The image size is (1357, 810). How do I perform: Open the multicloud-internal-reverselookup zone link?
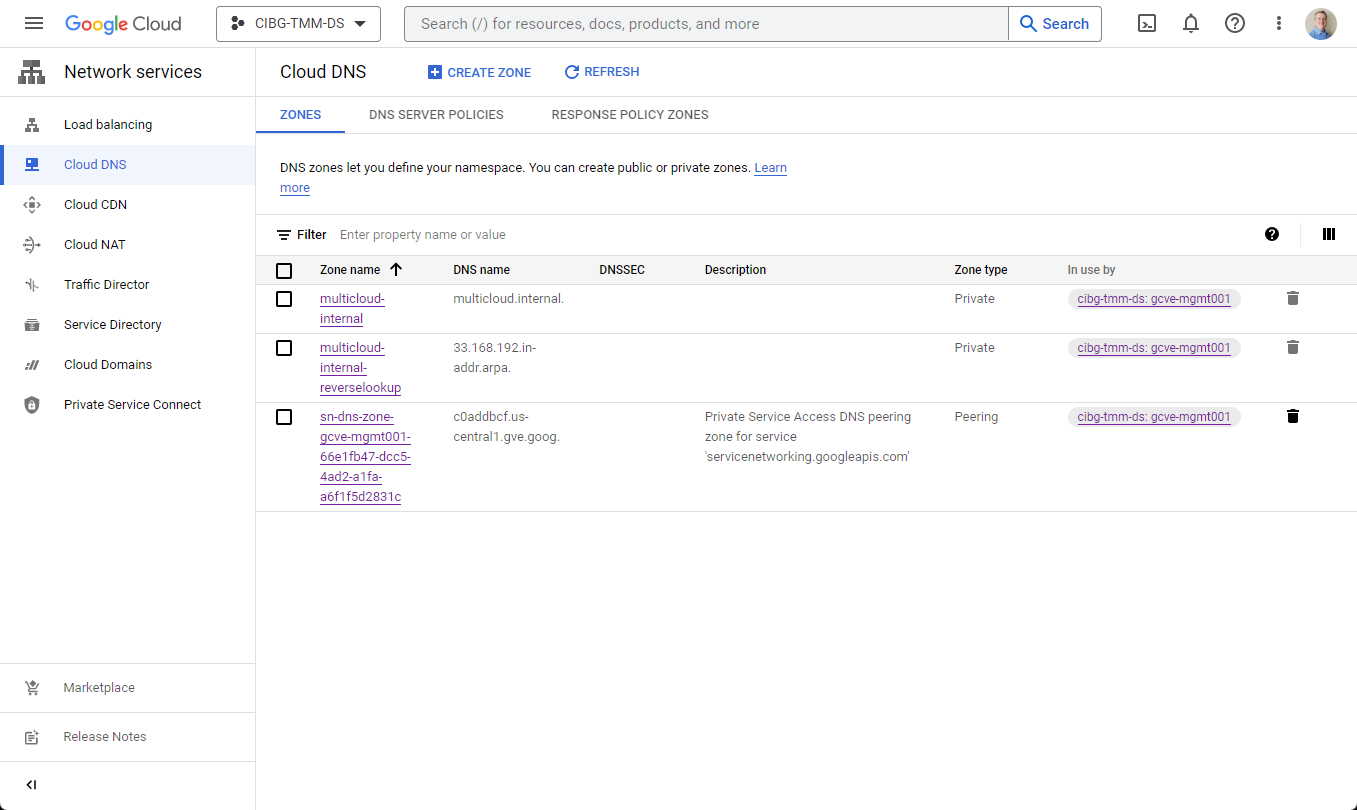point(360,368)
